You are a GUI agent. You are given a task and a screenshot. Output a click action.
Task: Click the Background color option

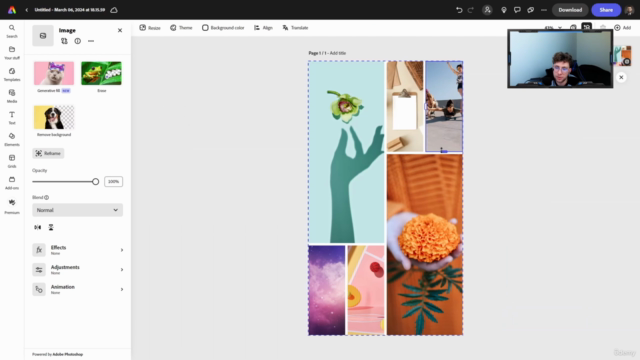tap(223, 28)
